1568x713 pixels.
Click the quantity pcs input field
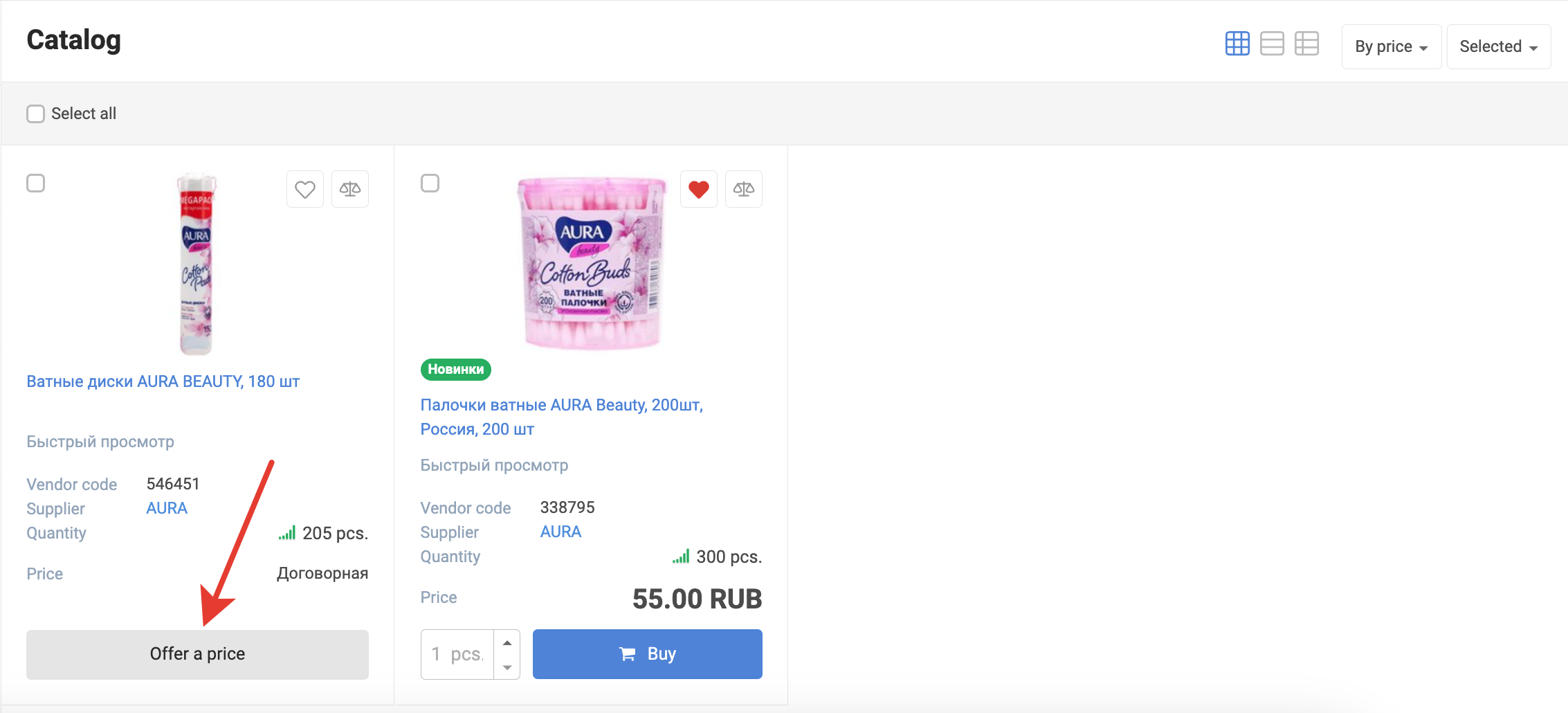pos(457,654)
